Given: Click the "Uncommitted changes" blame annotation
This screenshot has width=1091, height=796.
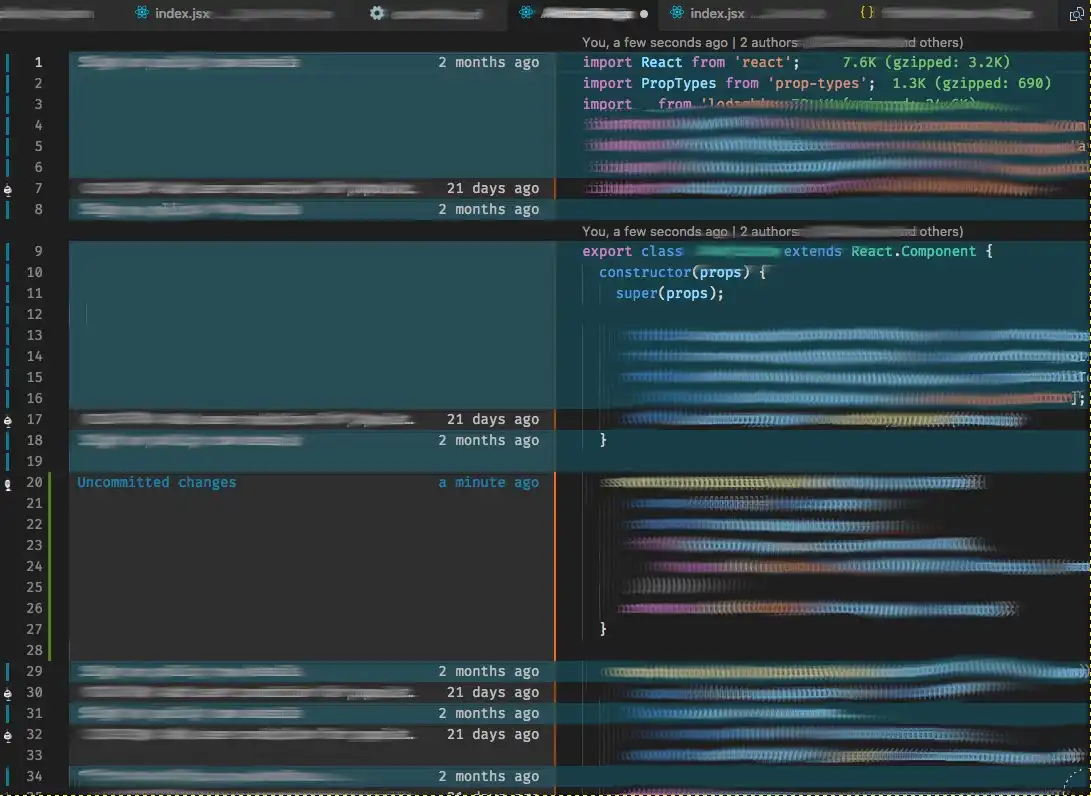Looking at the screenshot, I should point(157,482).
